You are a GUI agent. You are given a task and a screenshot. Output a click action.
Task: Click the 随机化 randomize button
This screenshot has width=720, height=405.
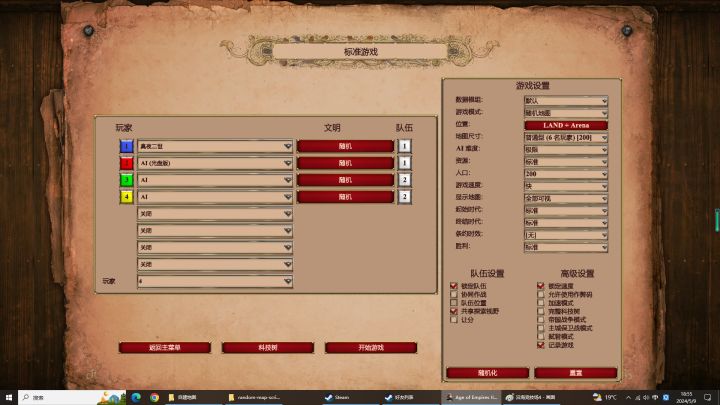[x=487, y=373]
